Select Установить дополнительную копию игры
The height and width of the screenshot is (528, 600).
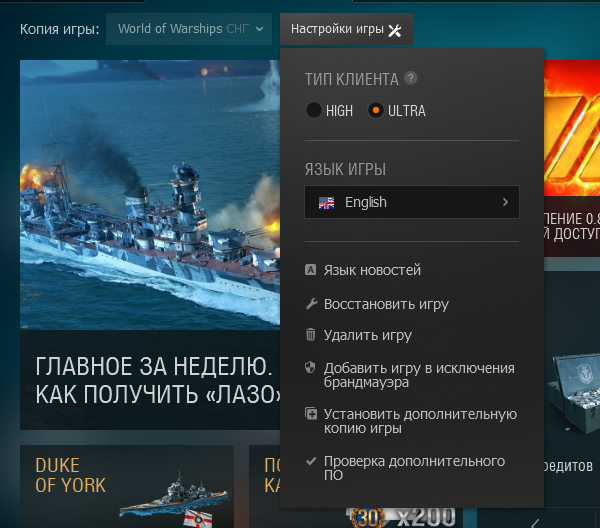pos(420,421)
